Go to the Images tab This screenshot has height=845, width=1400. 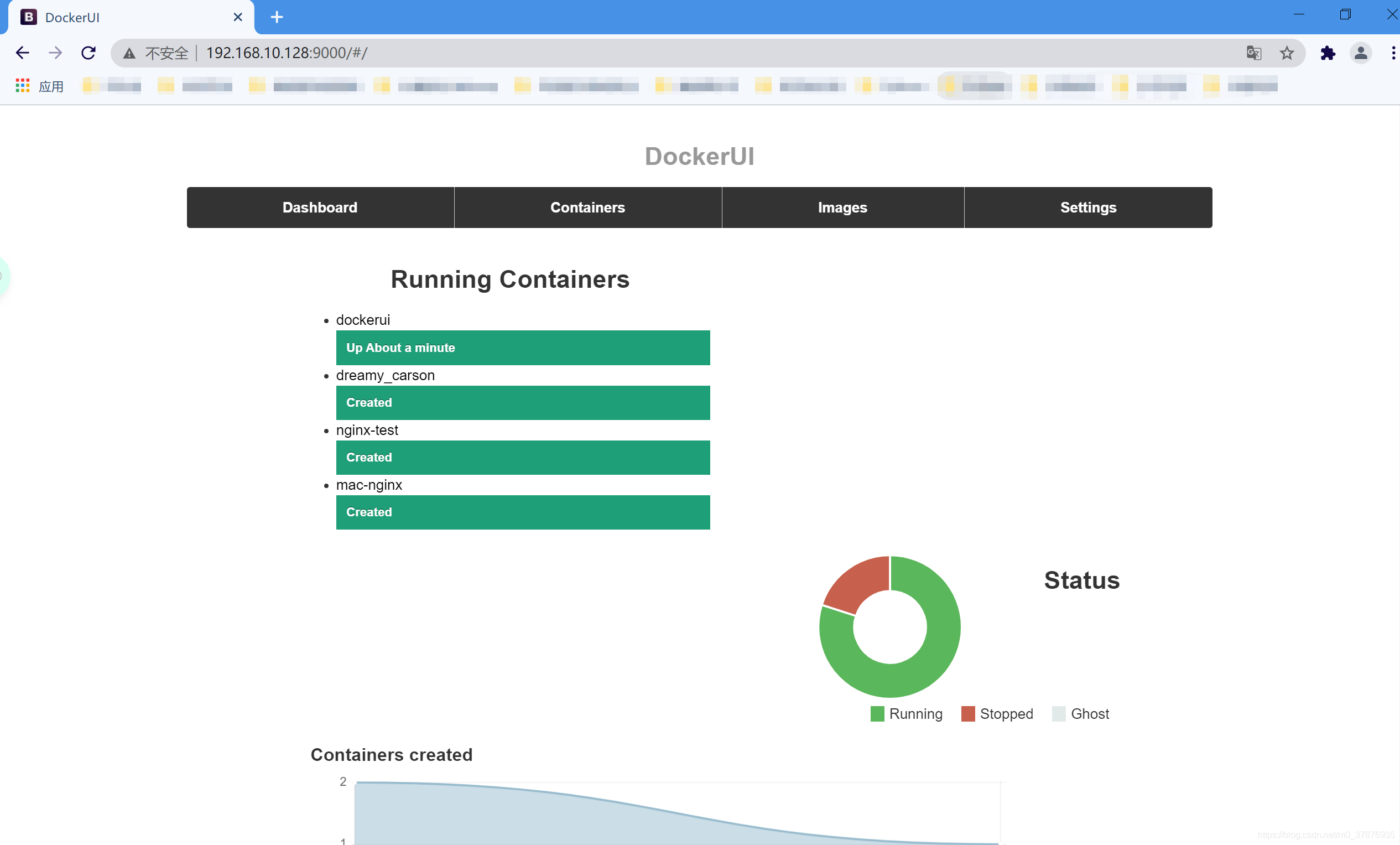(842, 208)
